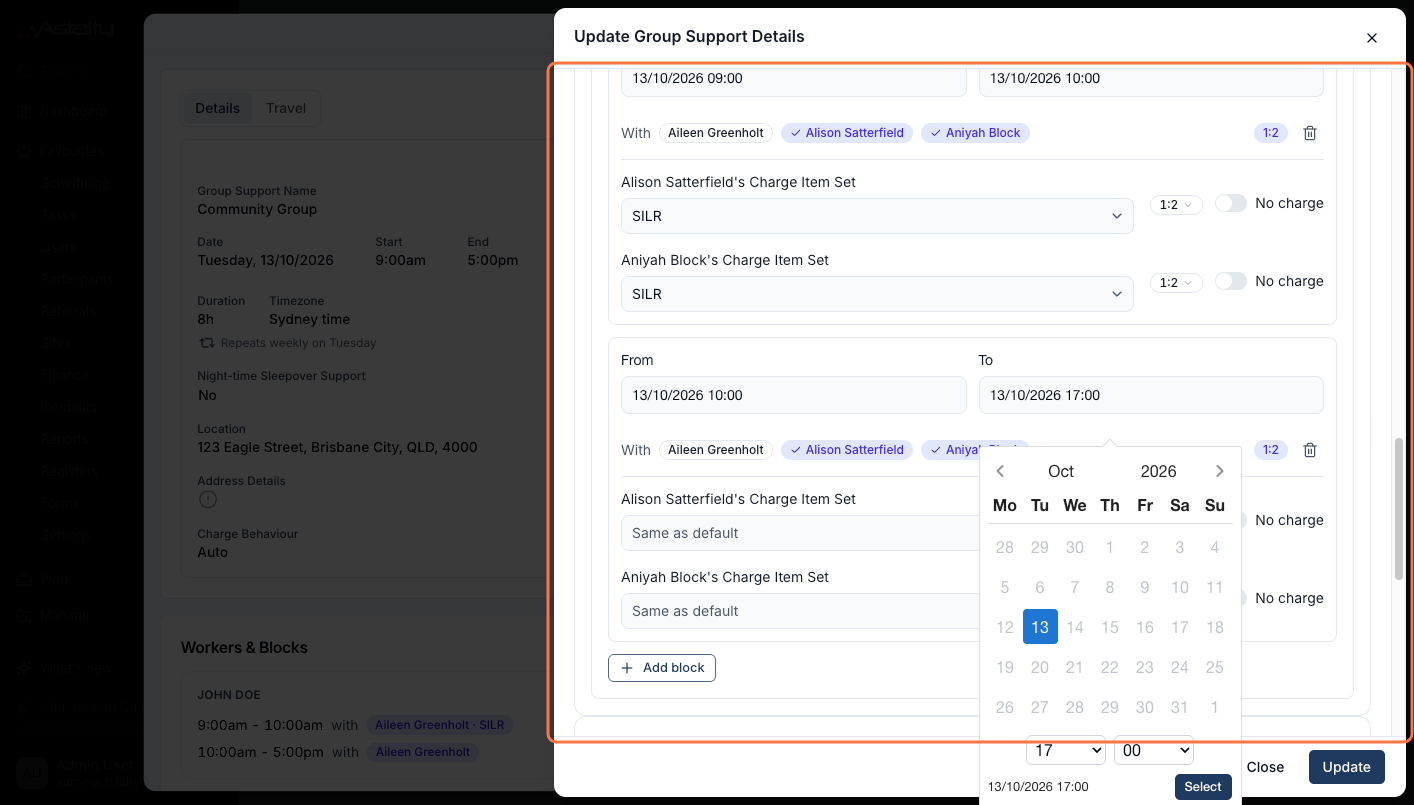Screen dimensions: 1414x805
Task: Click the Add block button
Action: click(x=662, y=668)
